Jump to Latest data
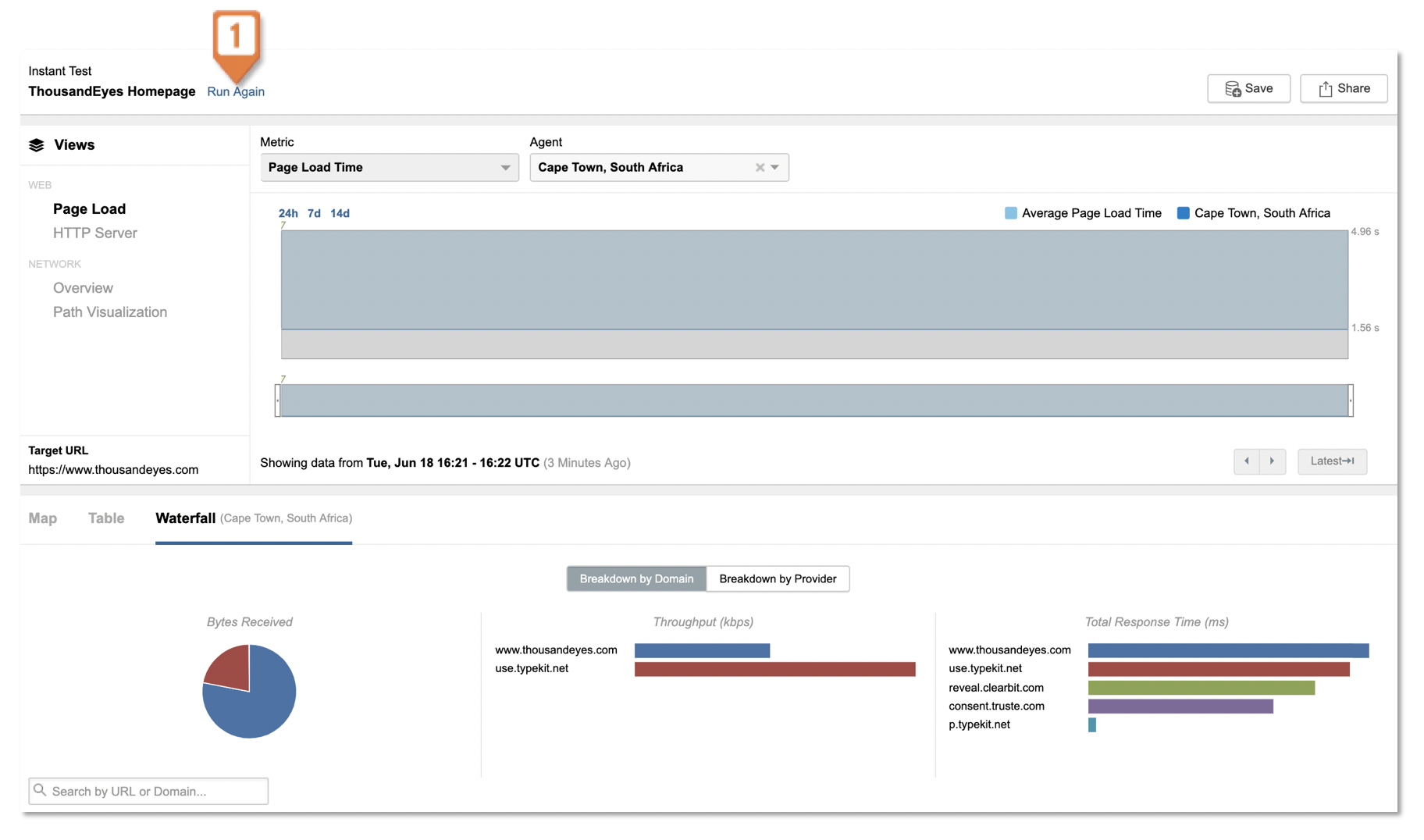The image size is (1424, 840). coord(1332,461)
